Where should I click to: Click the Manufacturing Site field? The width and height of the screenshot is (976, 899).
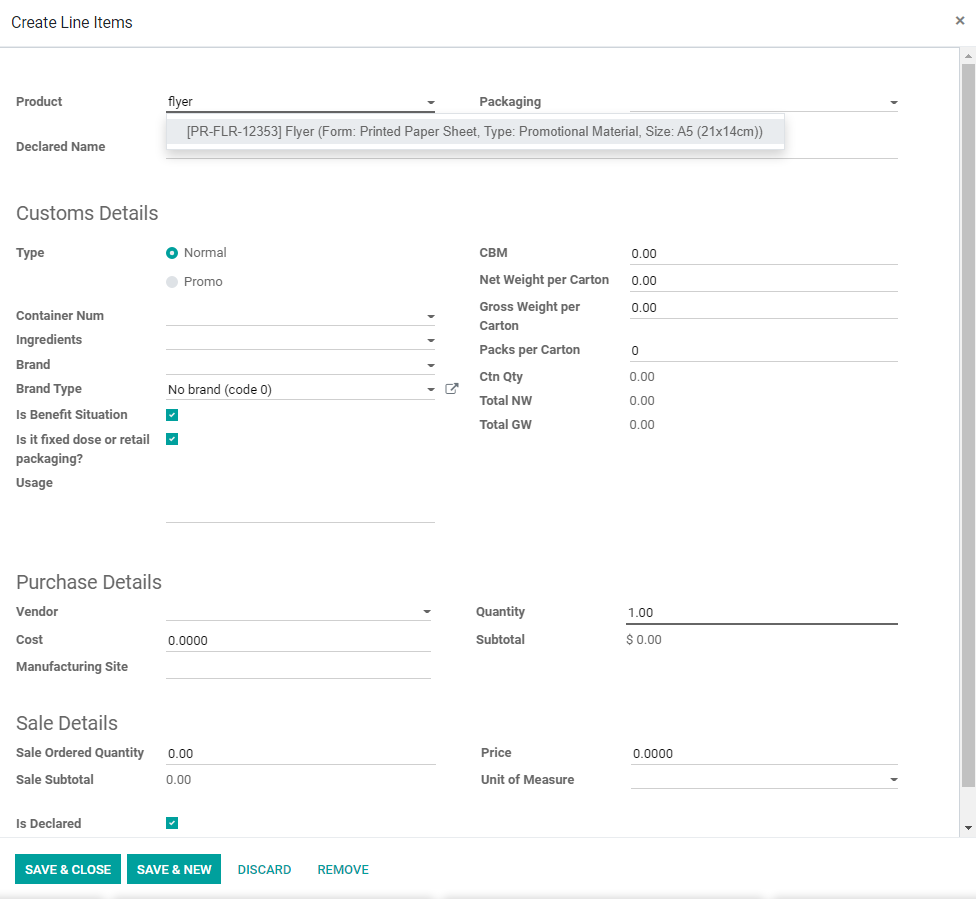click(x=298, y=667)
